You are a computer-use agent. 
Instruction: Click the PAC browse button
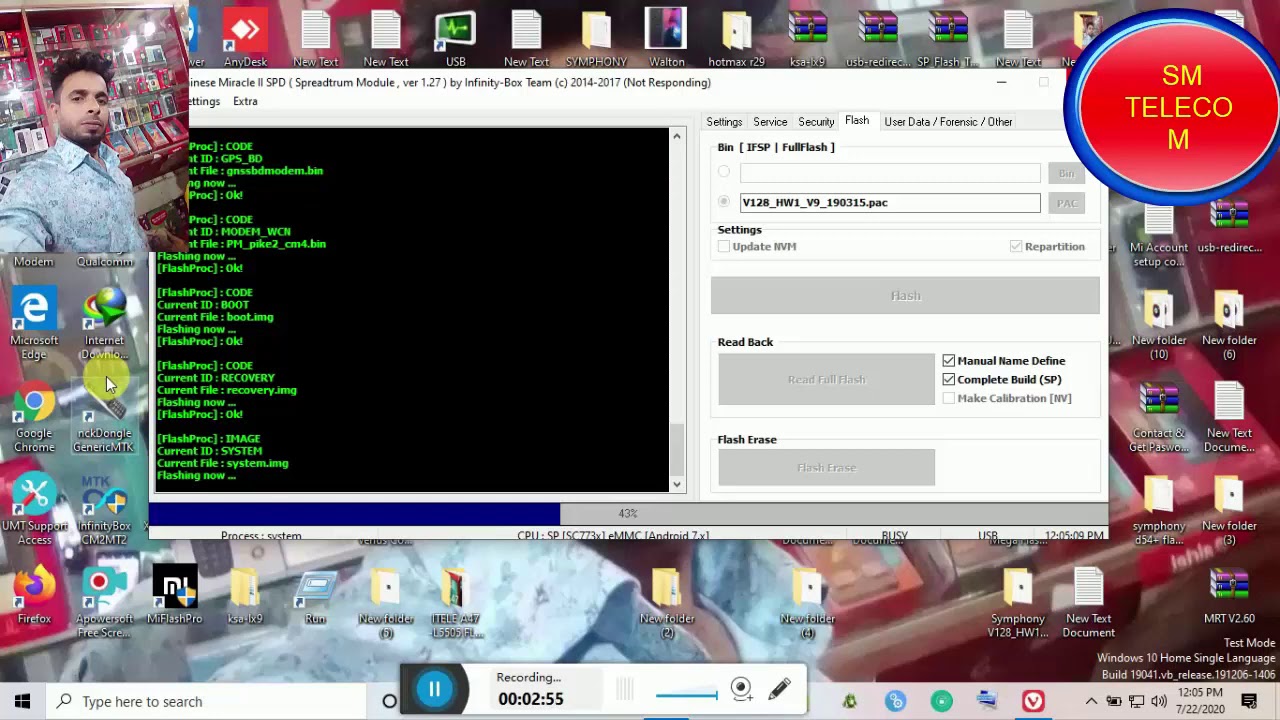(x=1066, y=203)
